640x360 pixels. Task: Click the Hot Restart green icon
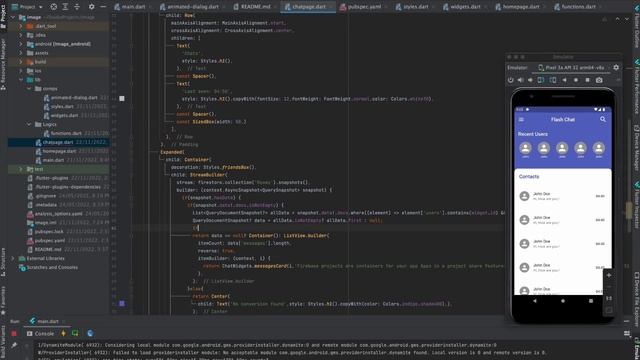[75, 333]
